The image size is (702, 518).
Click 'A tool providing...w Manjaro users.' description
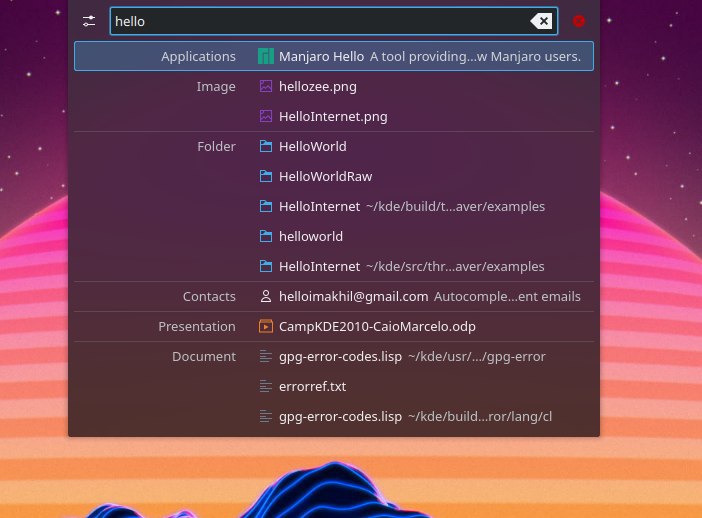click(x=475, y=57)
